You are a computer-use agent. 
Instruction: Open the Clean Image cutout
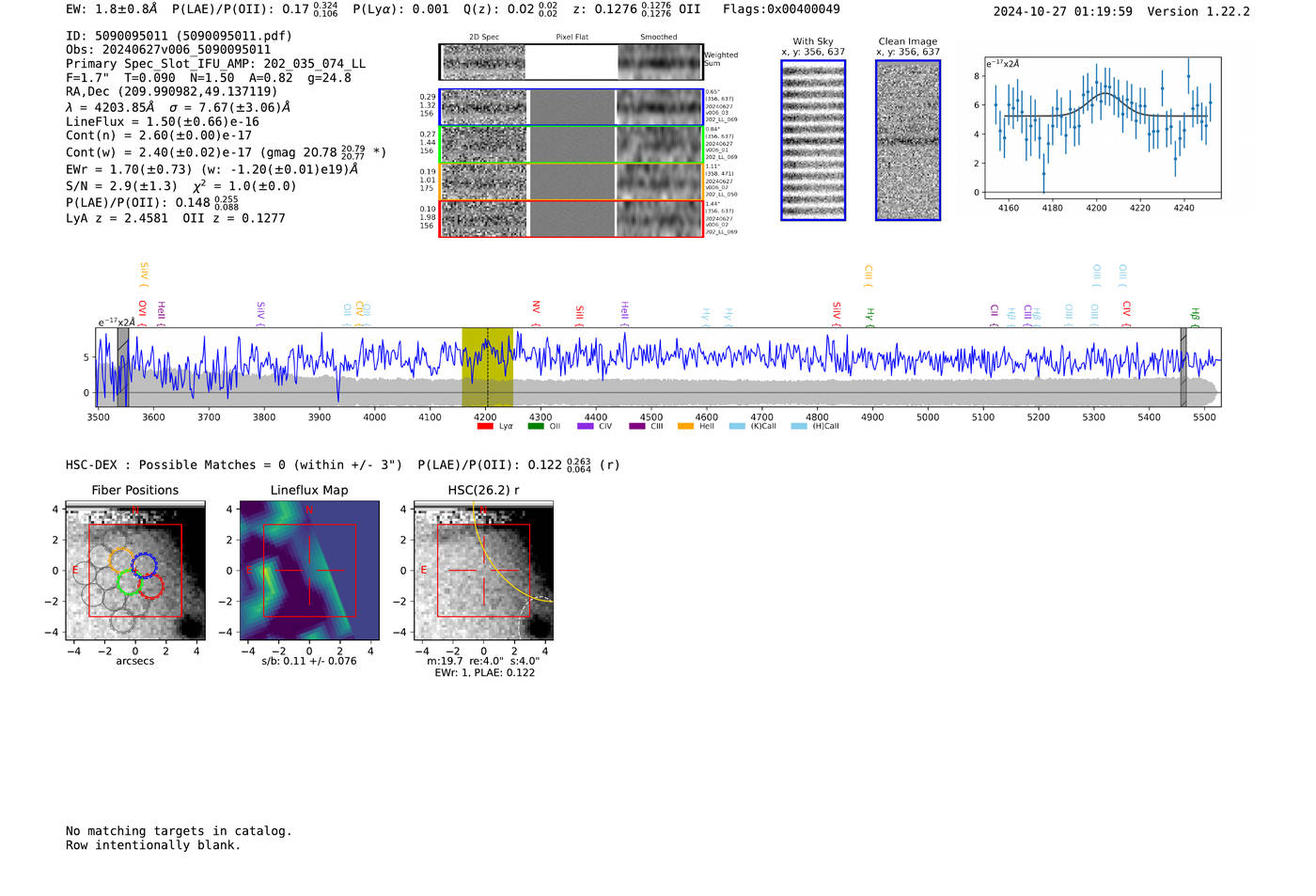pyautogui.click(x=908, y=140)
